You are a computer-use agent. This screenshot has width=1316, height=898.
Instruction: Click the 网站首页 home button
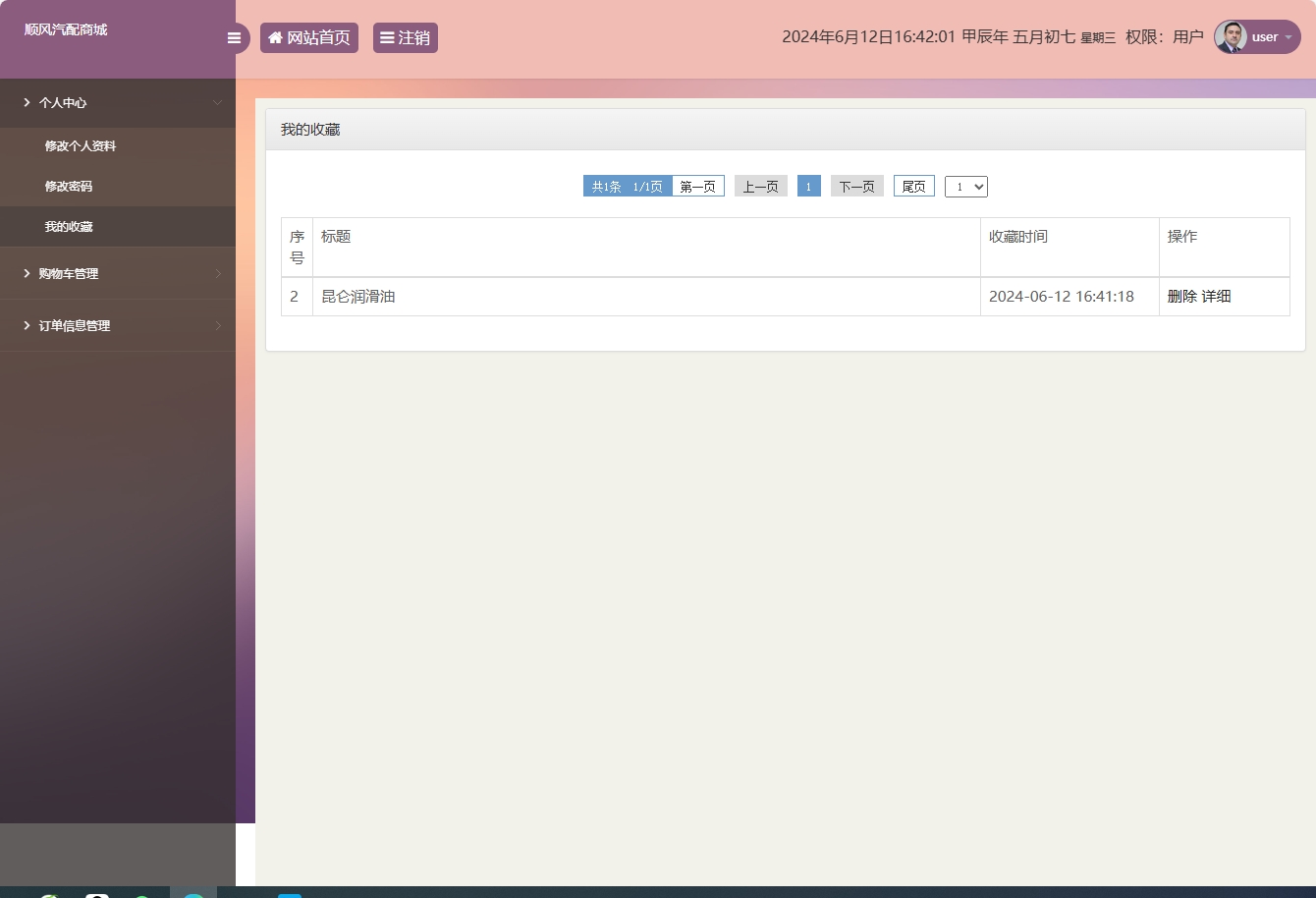[309, 37]
